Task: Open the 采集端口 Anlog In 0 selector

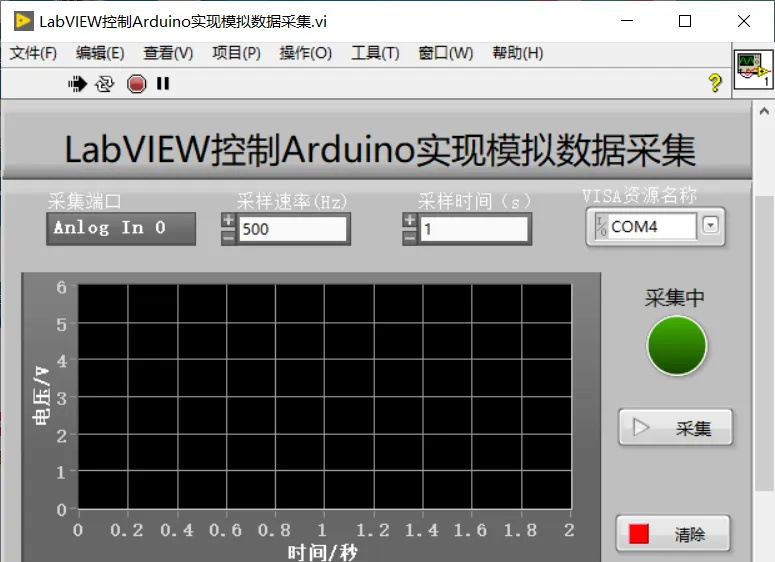Action: tap(121, 228)
